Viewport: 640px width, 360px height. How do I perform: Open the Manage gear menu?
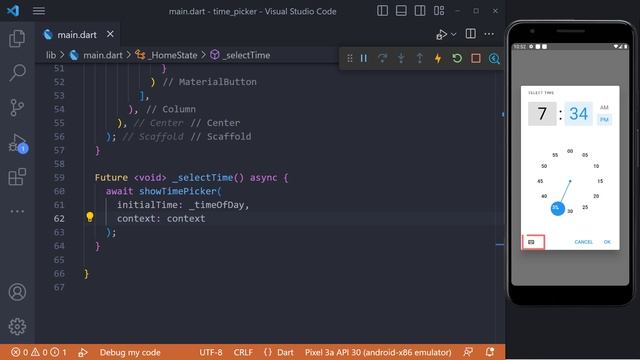click(x=17, y=326)
